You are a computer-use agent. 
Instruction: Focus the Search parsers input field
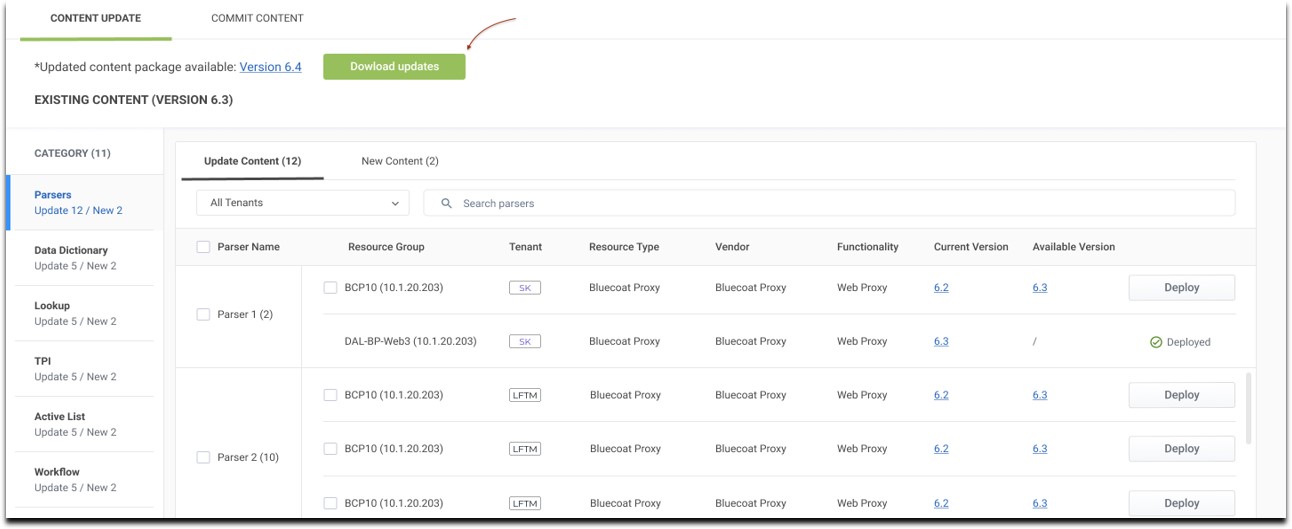coord(840,203)
